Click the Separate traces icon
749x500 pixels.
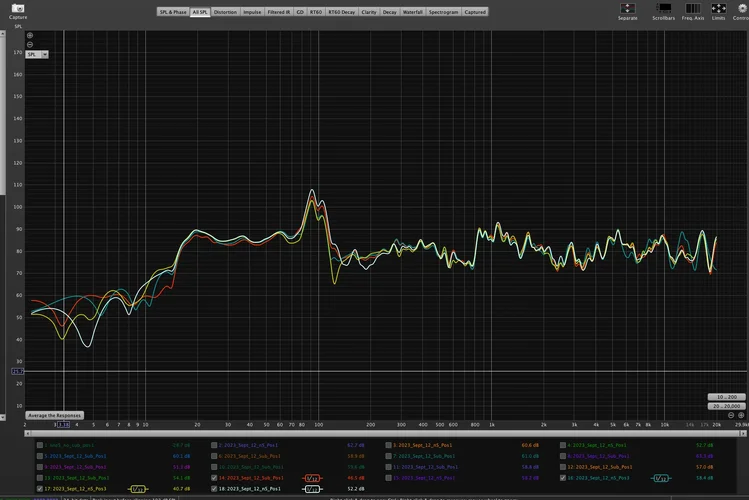pos(627,8)
